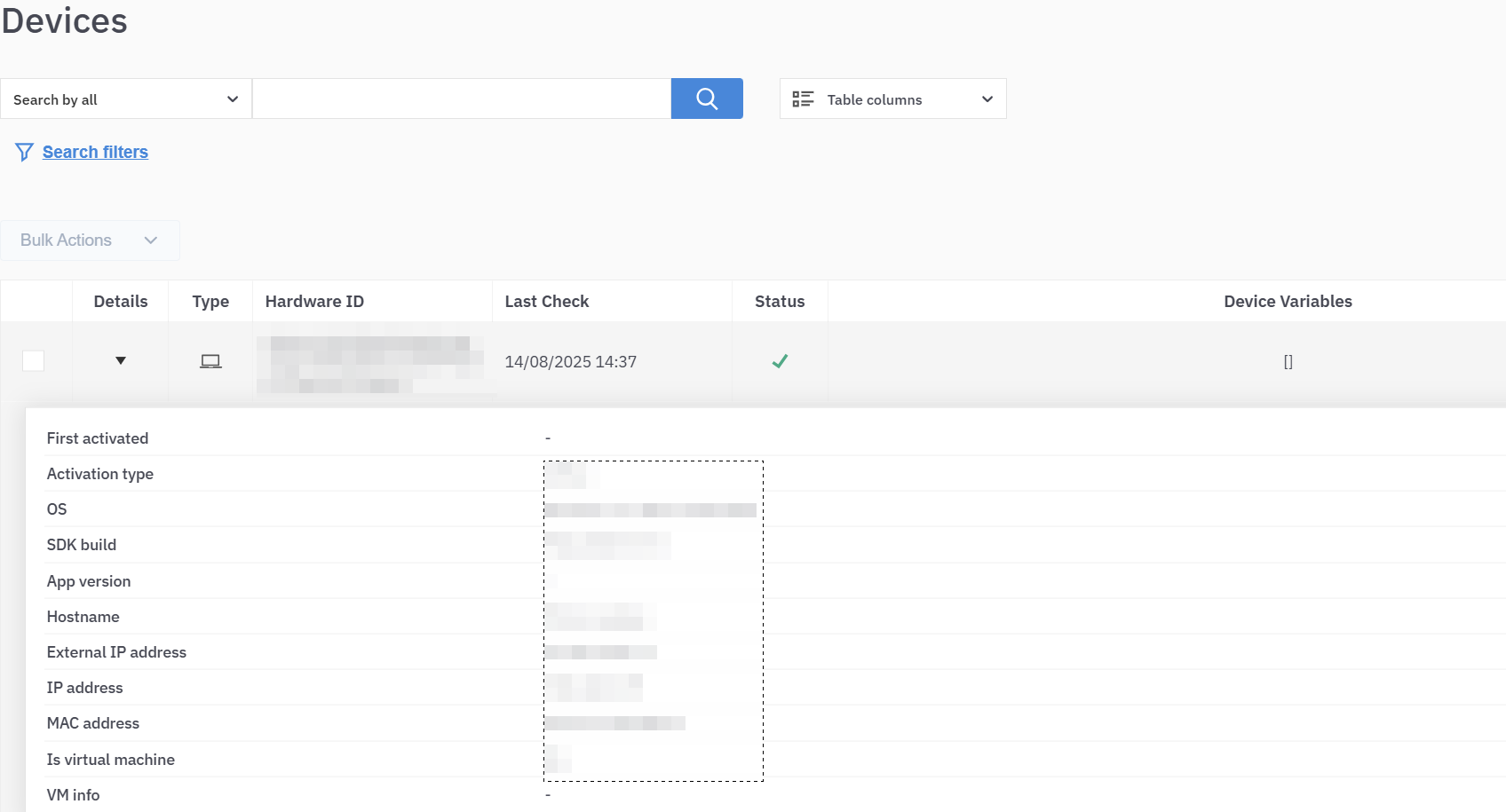Image resolution: width=1506 pixels, height=812 pixels.
Task: Expand the Table columns chevron
Action: tap(987, 99)
